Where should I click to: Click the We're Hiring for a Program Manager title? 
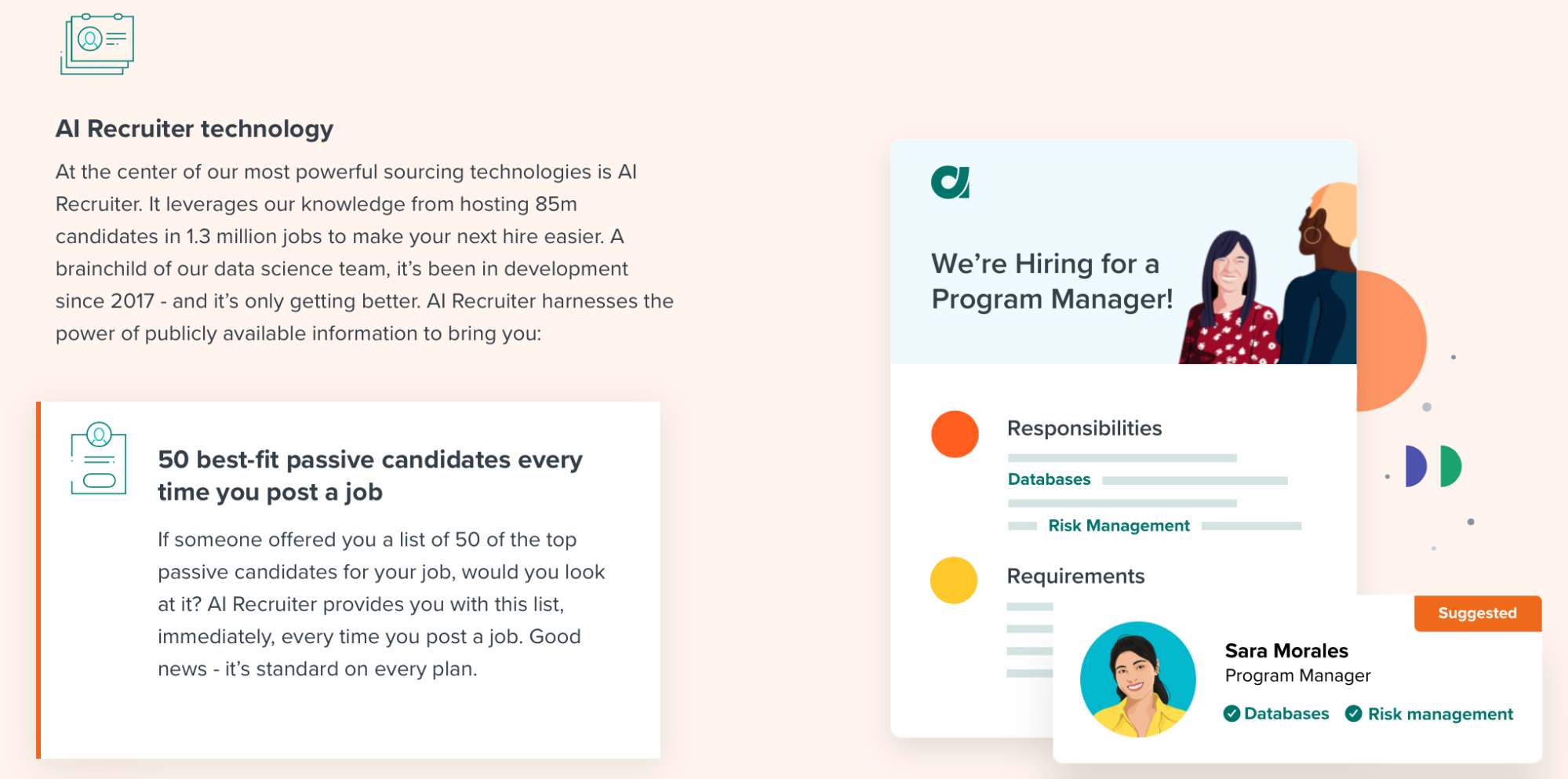pos(1052,281)
